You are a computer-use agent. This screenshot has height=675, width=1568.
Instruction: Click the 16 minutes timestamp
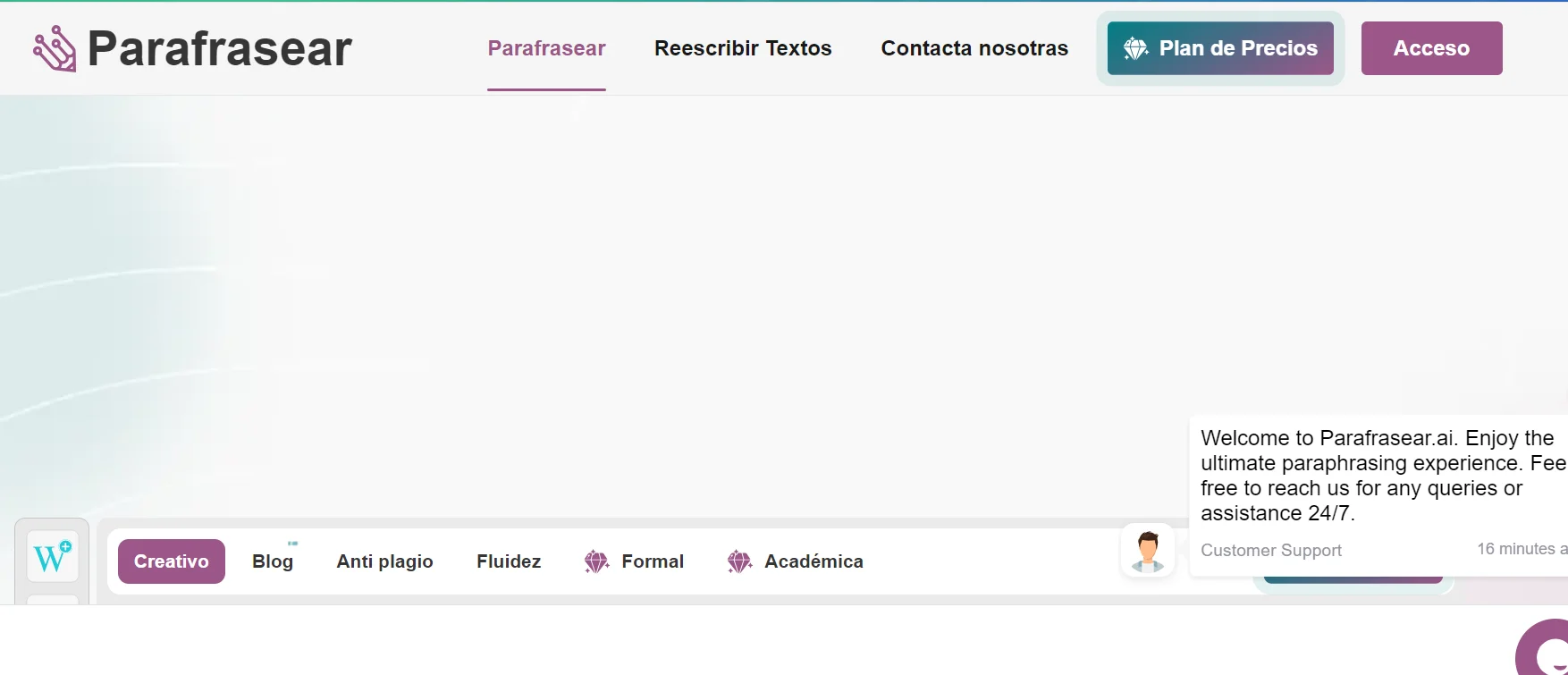point(1522,549)
